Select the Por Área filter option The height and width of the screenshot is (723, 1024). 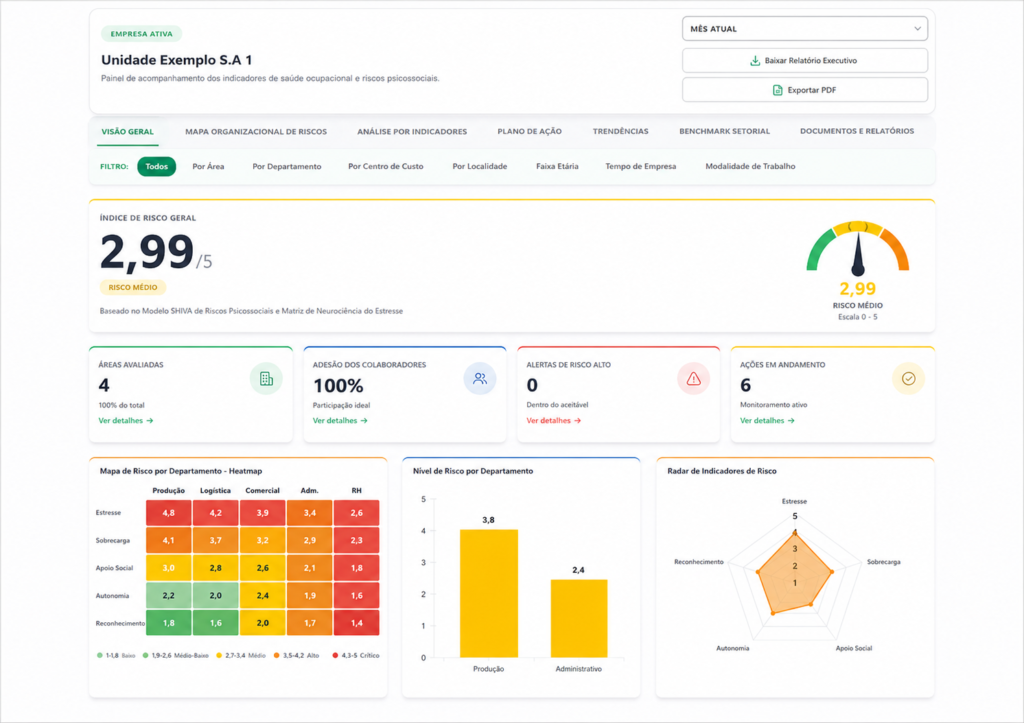pos(208,167)
